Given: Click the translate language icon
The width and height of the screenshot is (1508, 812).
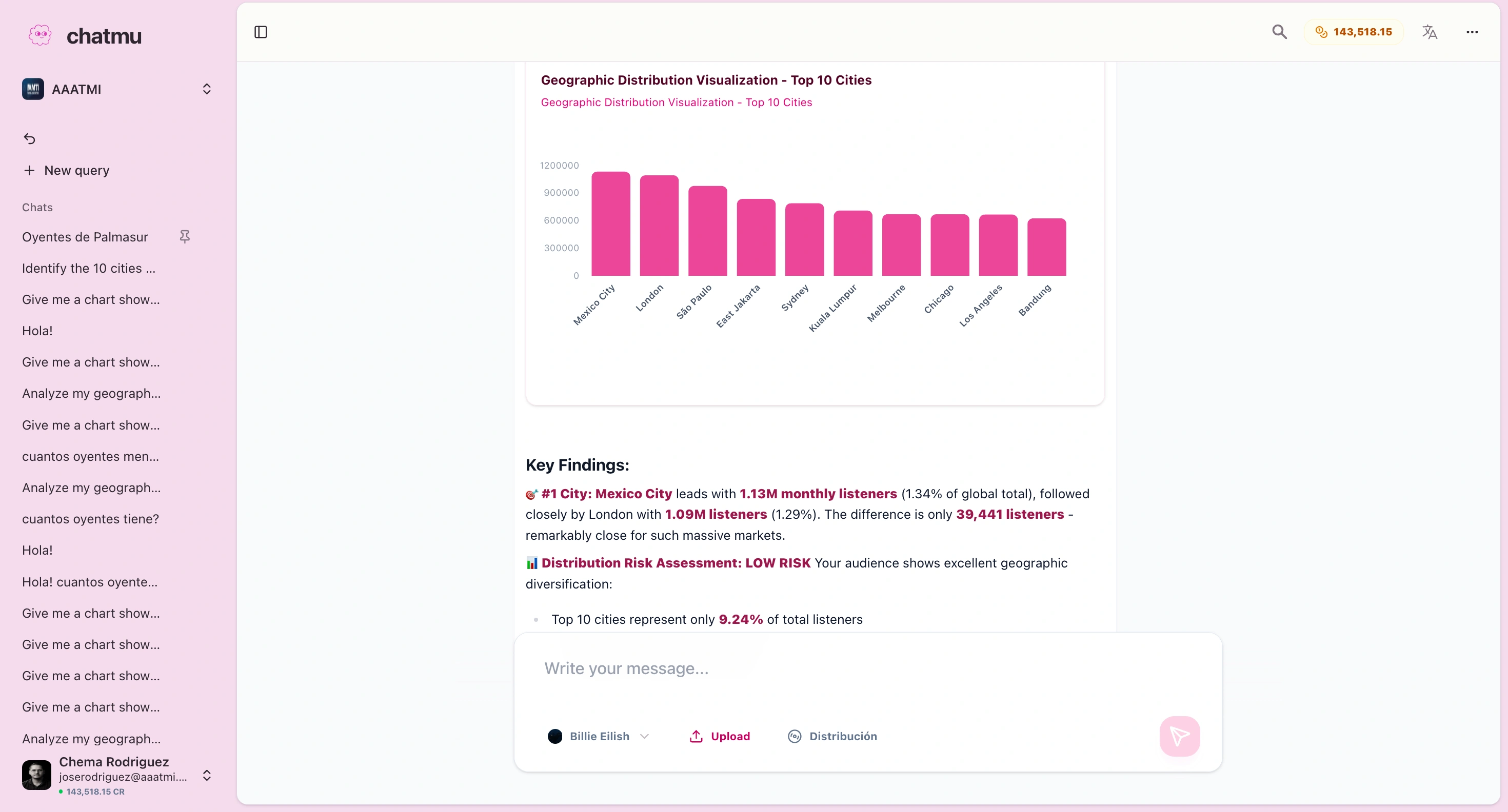Looking at the screenshot, I should point(1430,32).
